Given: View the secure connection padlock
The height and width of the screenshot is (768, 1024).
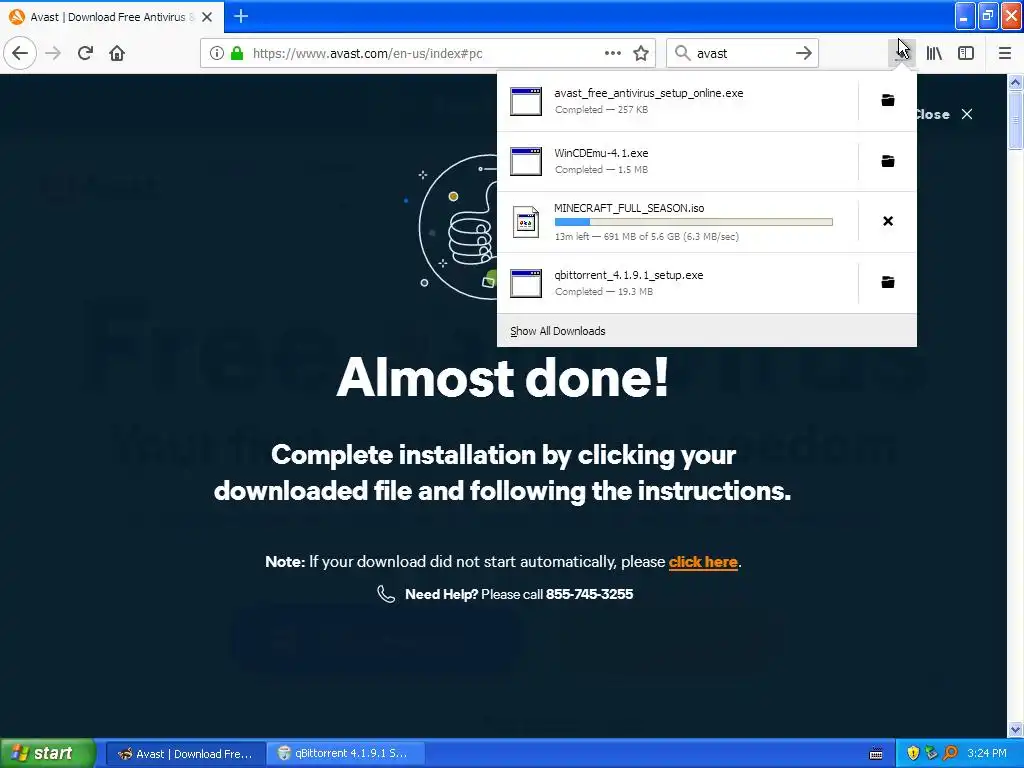Looking at the screenshot, I should point(237,53).
